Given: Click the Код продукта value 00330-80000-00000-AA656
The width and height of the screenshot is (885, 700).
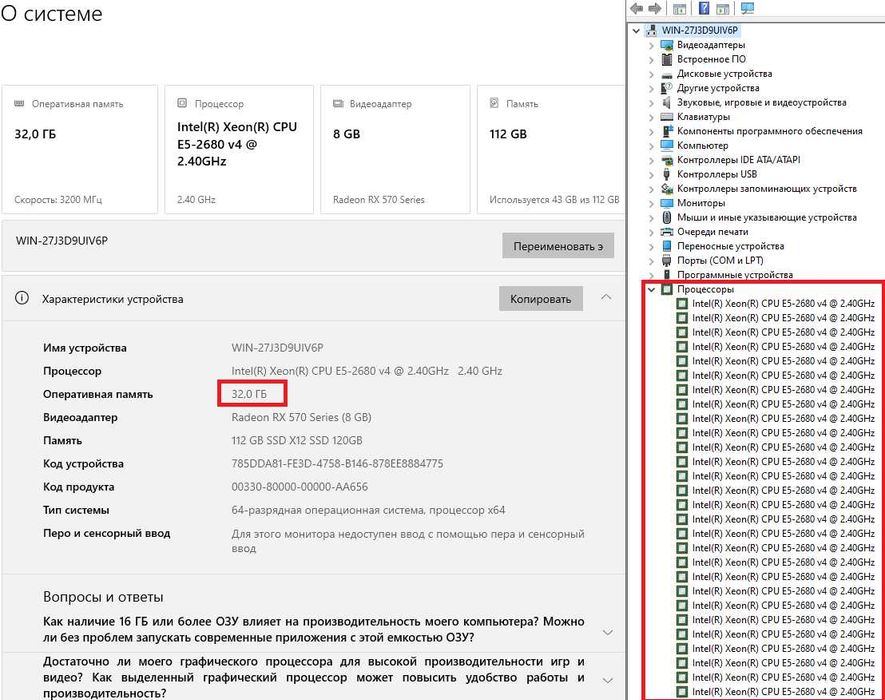Looking at the screenshot, I should pyautogui.click(x=300, y=487).
